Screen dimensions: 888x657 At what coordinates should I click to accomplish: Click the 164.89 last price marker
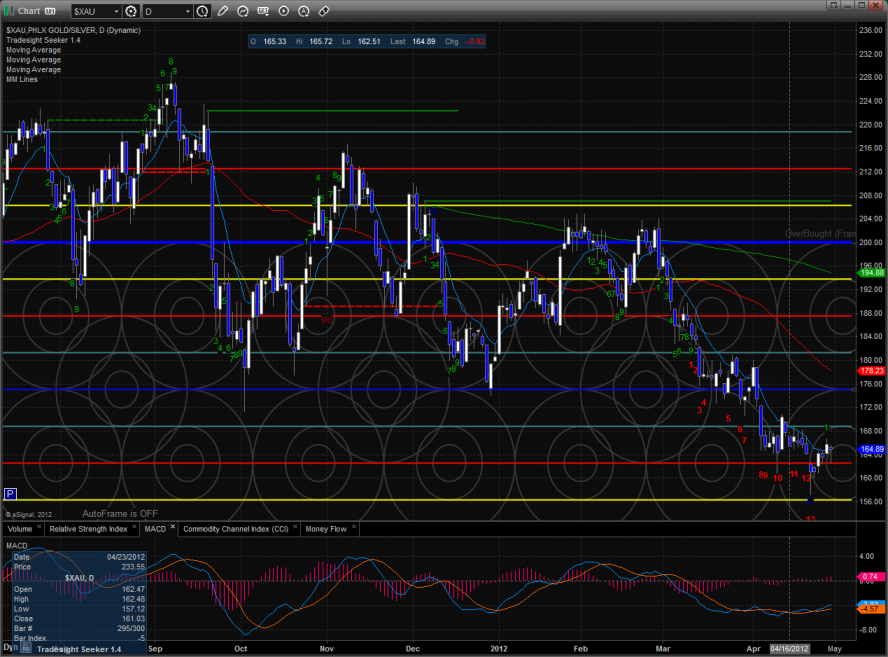click(872, 449)
